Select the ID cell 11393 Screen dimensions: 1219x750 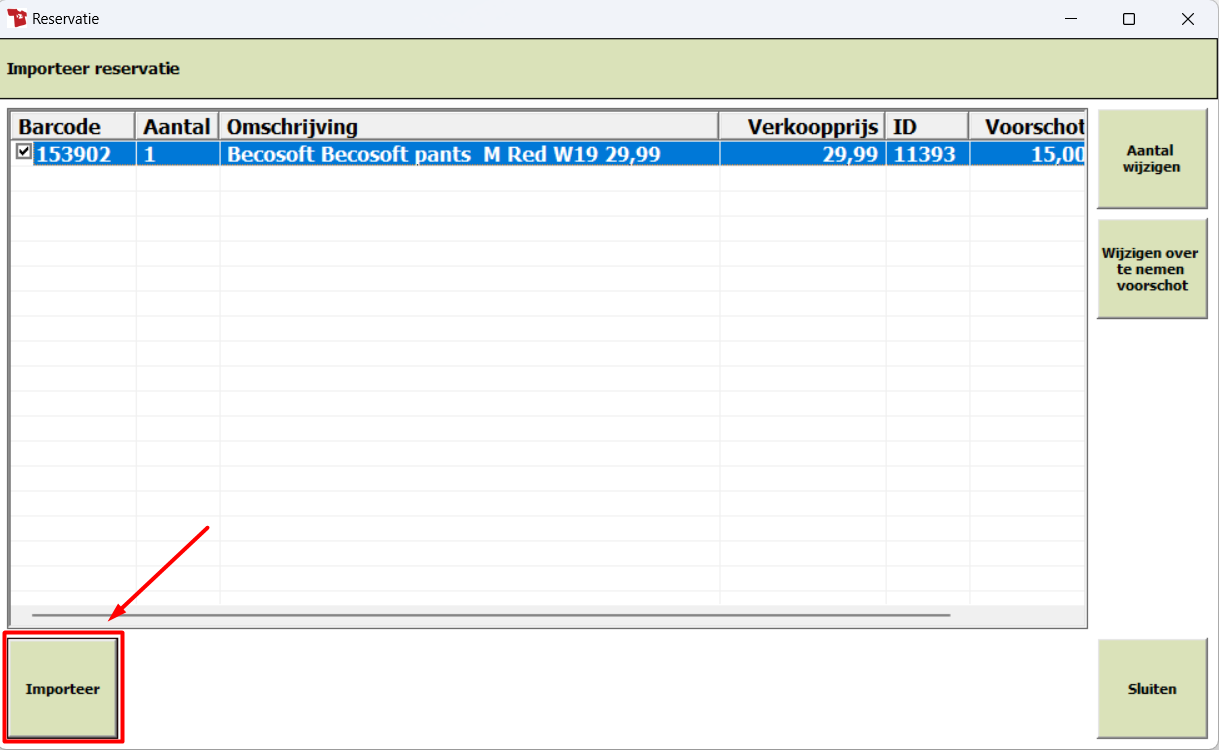pyautogui.click(x=927, y=154)
